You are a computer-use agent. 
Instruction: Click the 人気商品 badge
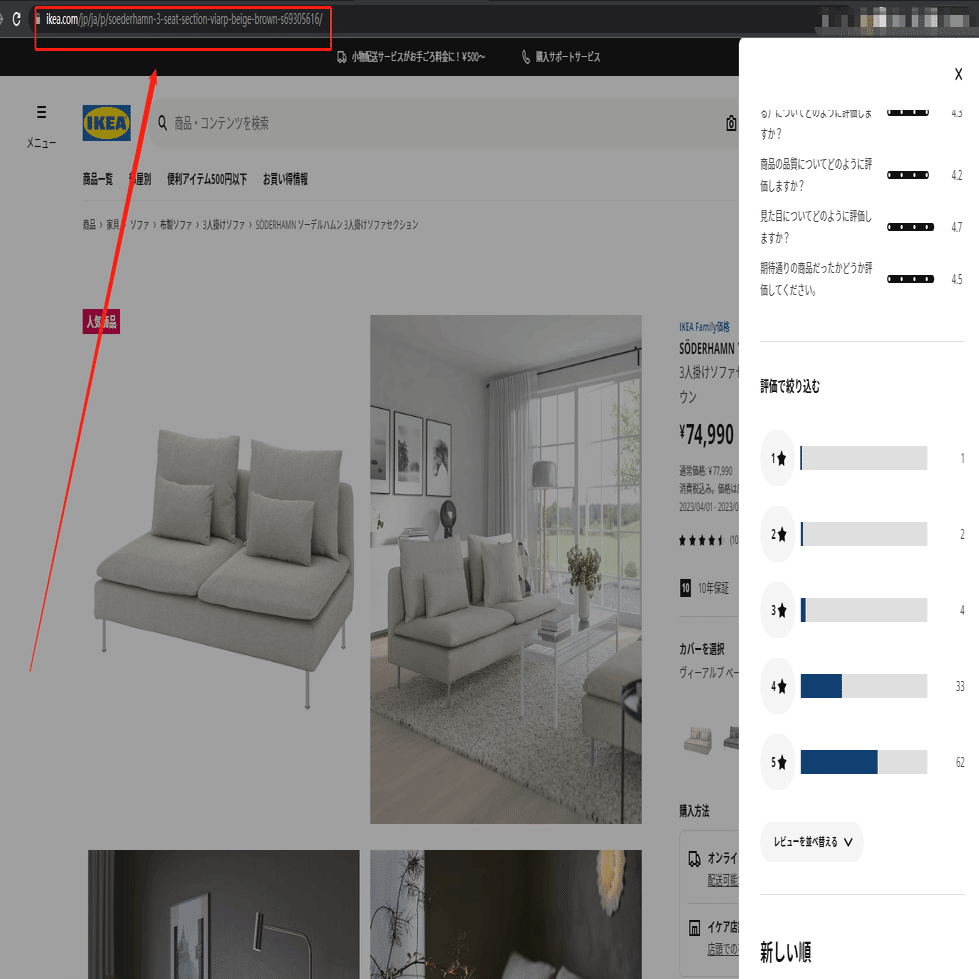[101, 322]
